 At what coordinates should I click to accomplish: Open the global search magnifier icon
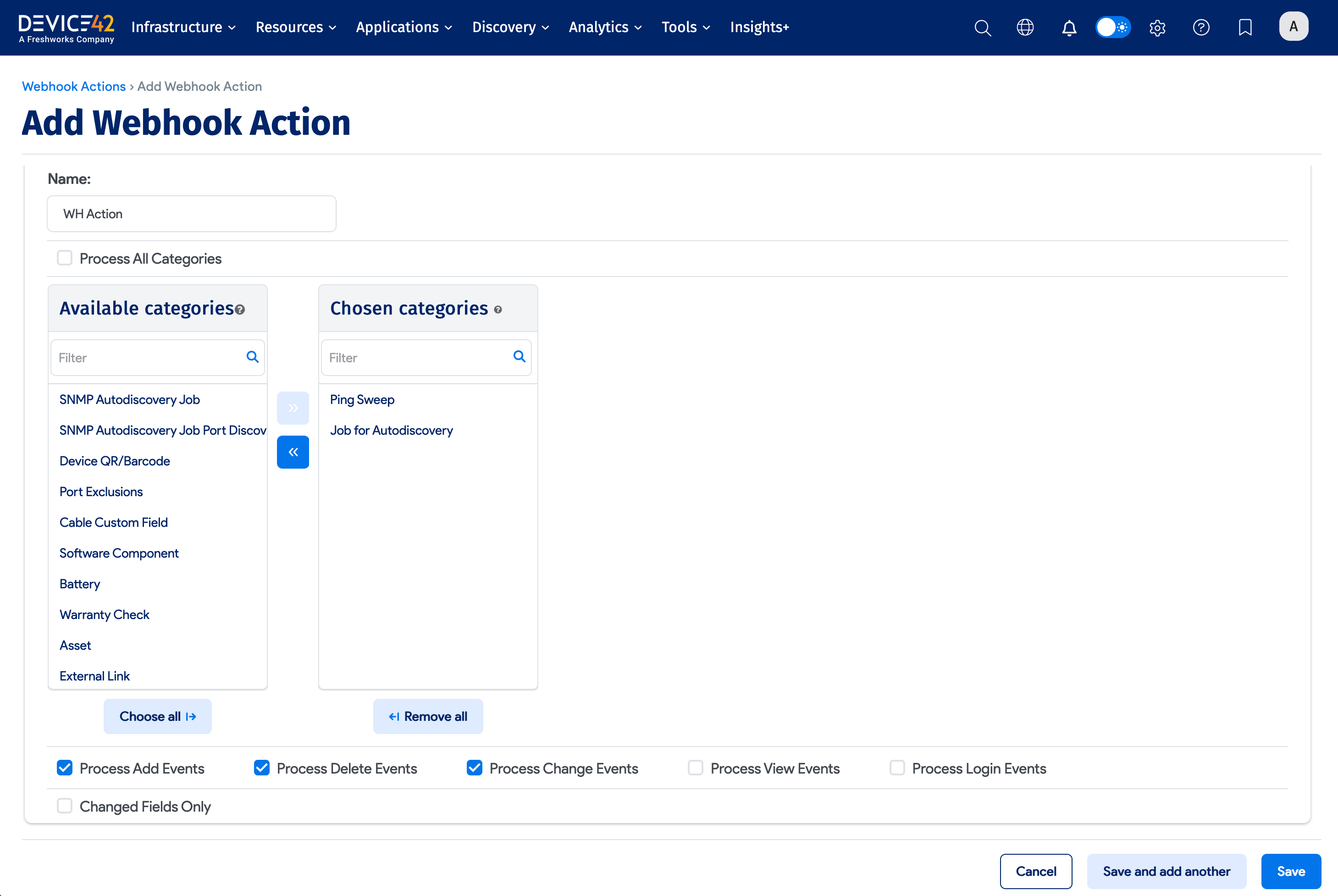click(983, 27)
